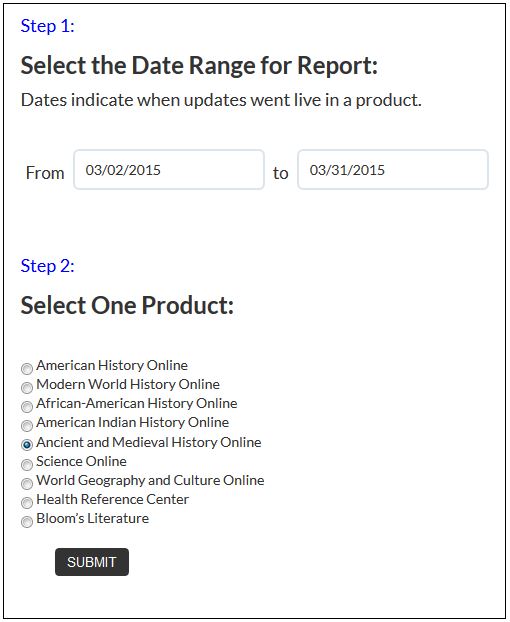This screenshot has width=510, height=622.
Task: Select Modern World History Online radio button
Action: click(27, 388)
